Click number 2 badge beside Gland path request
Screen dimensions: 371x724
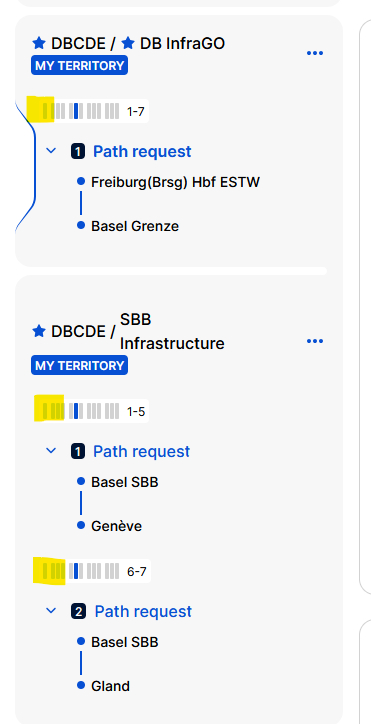point(79,612)
